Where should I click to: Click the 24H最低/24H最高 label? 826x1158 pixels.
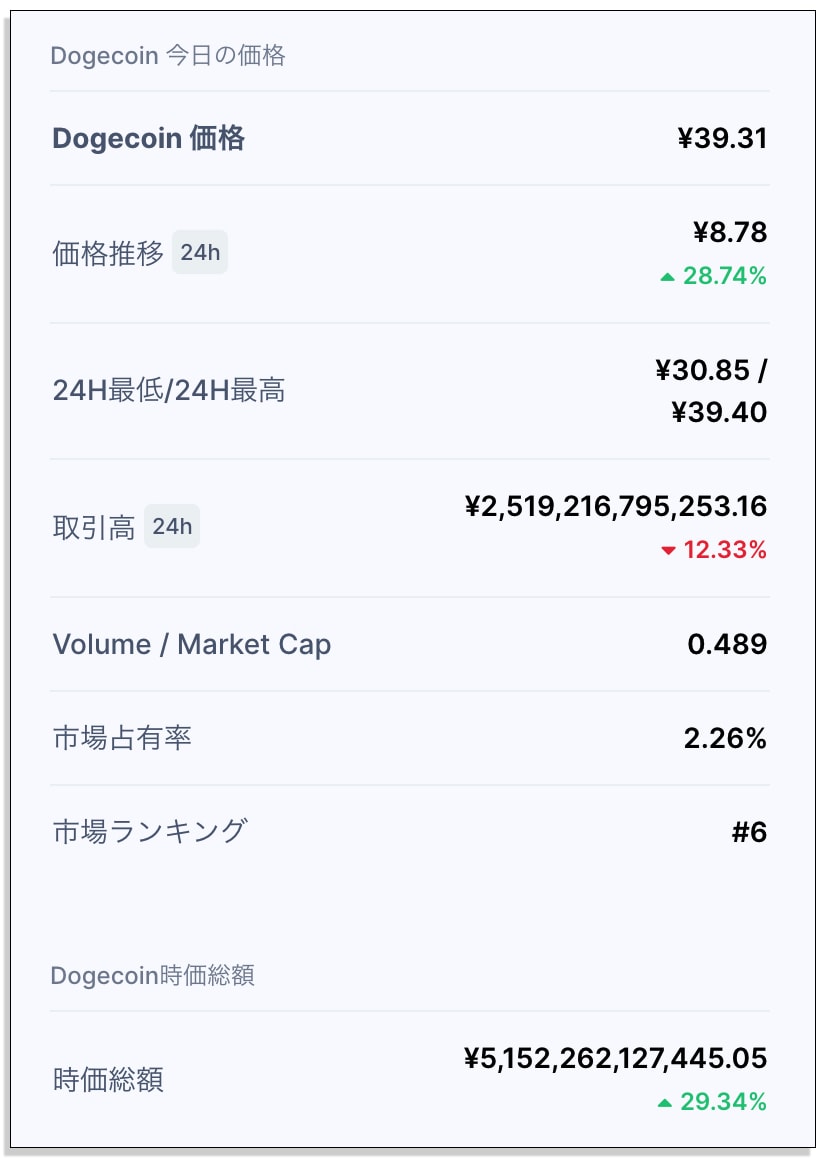(x=168, y=390)
